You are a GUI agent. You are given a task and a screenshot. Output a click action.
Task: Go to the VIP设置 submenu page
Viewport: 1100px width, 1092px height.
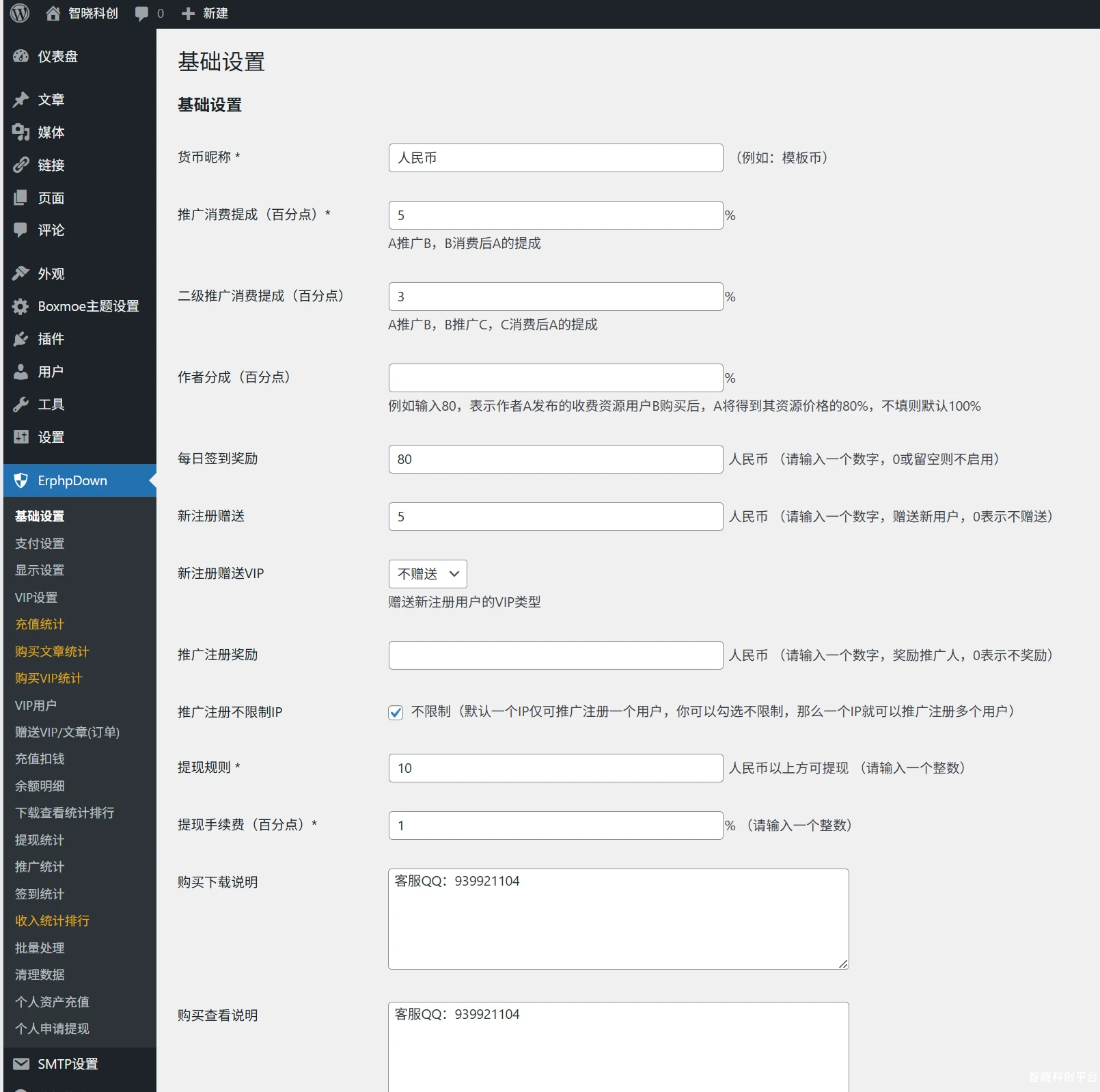[x=36, y=597]
